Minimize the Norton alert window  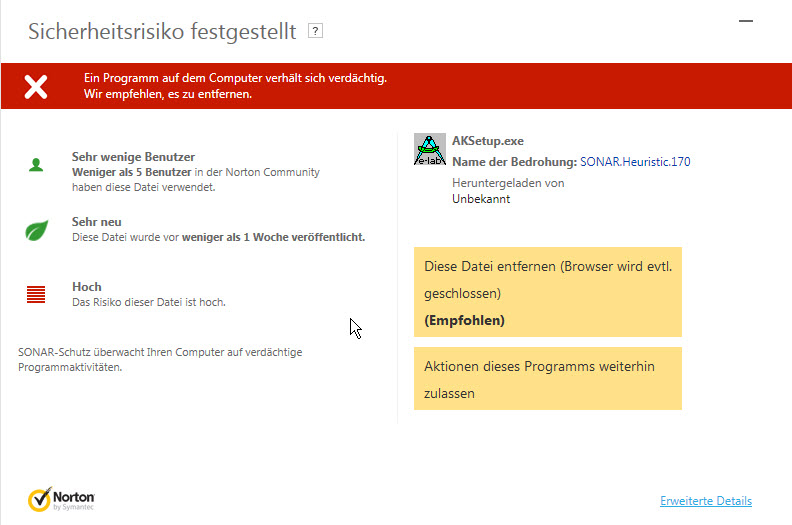(746, 21)
